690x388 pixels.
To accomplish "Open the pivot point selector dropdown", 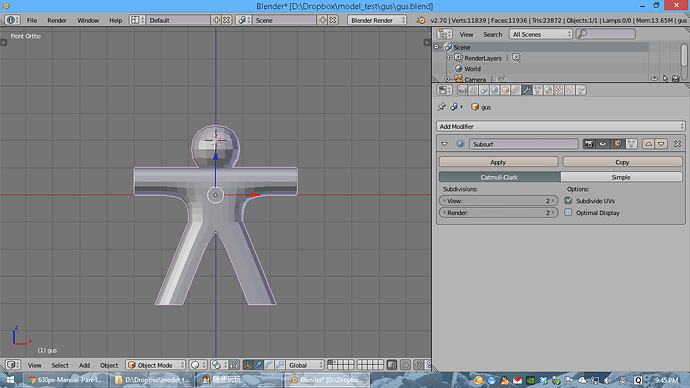I will click(x=218, y=365).
